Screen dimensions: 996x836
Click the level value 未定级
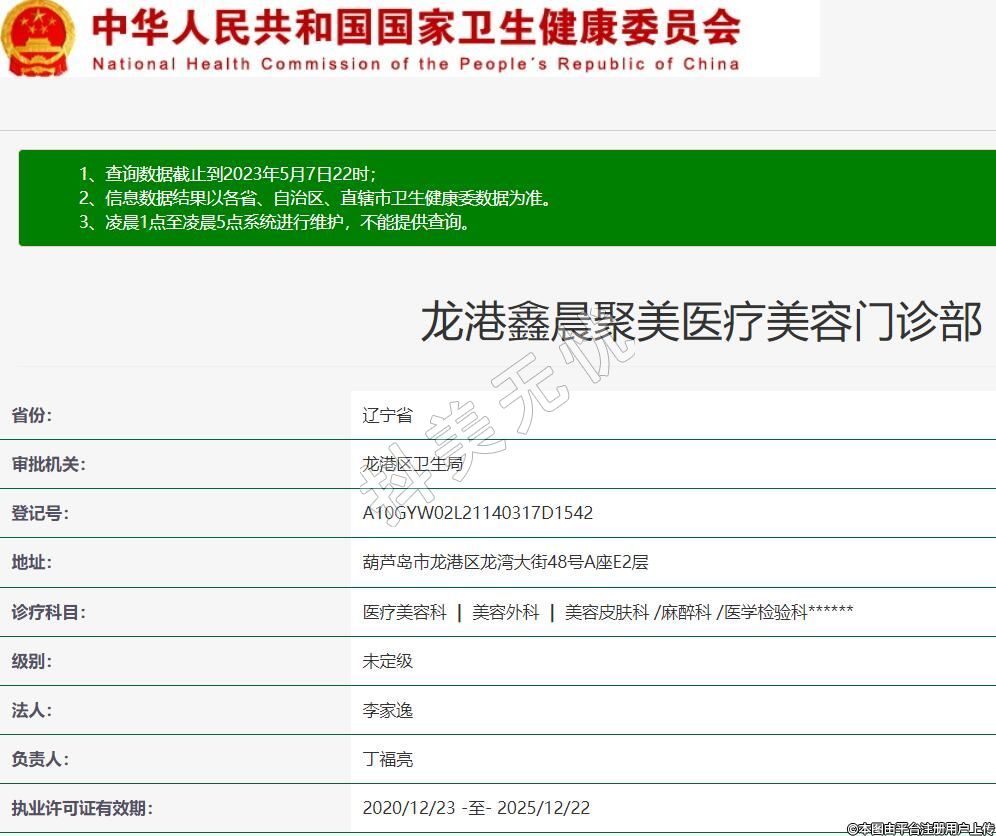click(x=387, y=661)
